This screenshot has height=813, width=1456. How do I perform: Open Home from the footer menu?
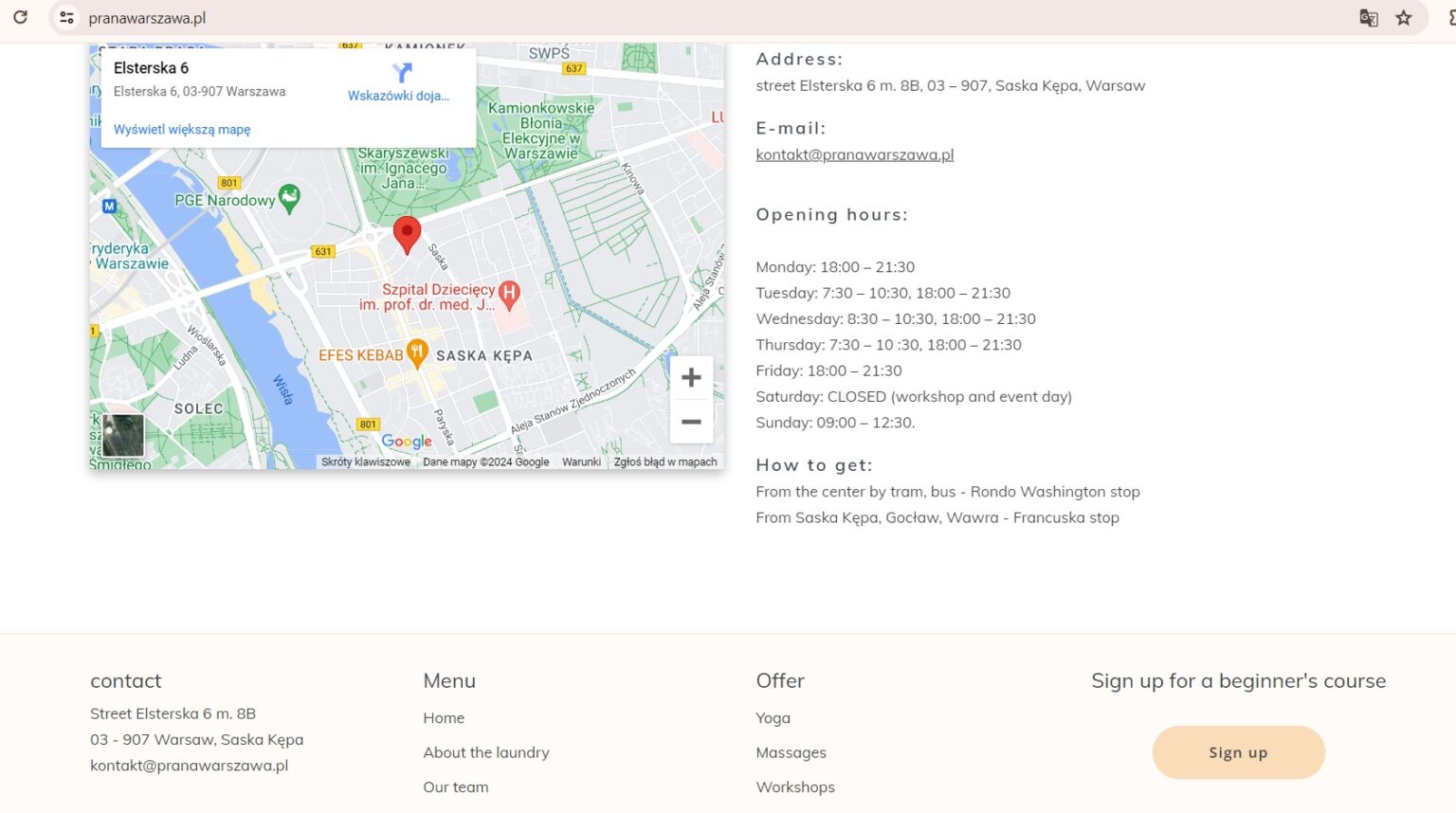(444, 717)
